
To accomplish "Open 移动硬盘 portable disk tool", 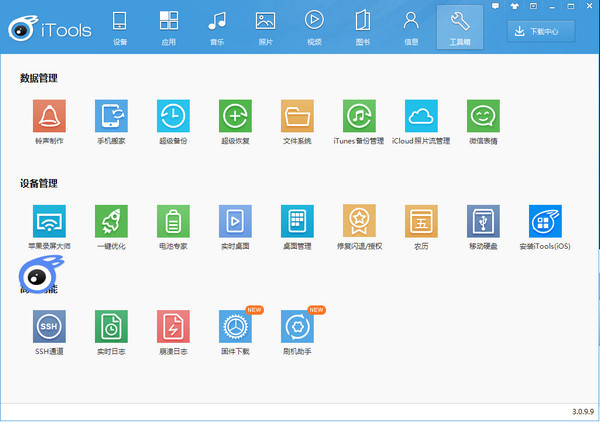I will coord(483,221).
